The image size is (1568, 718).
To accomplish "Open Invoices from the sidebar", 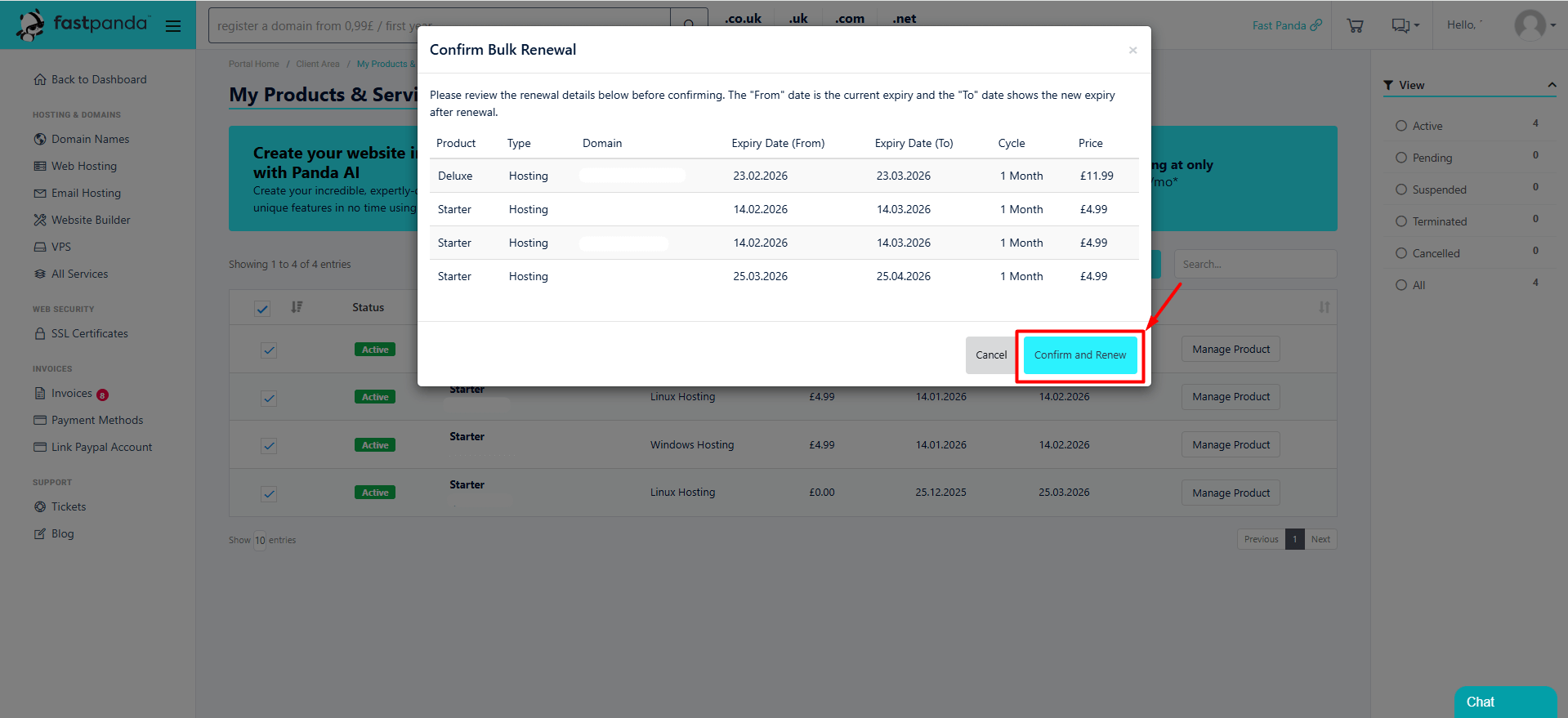I will (72, 394).
